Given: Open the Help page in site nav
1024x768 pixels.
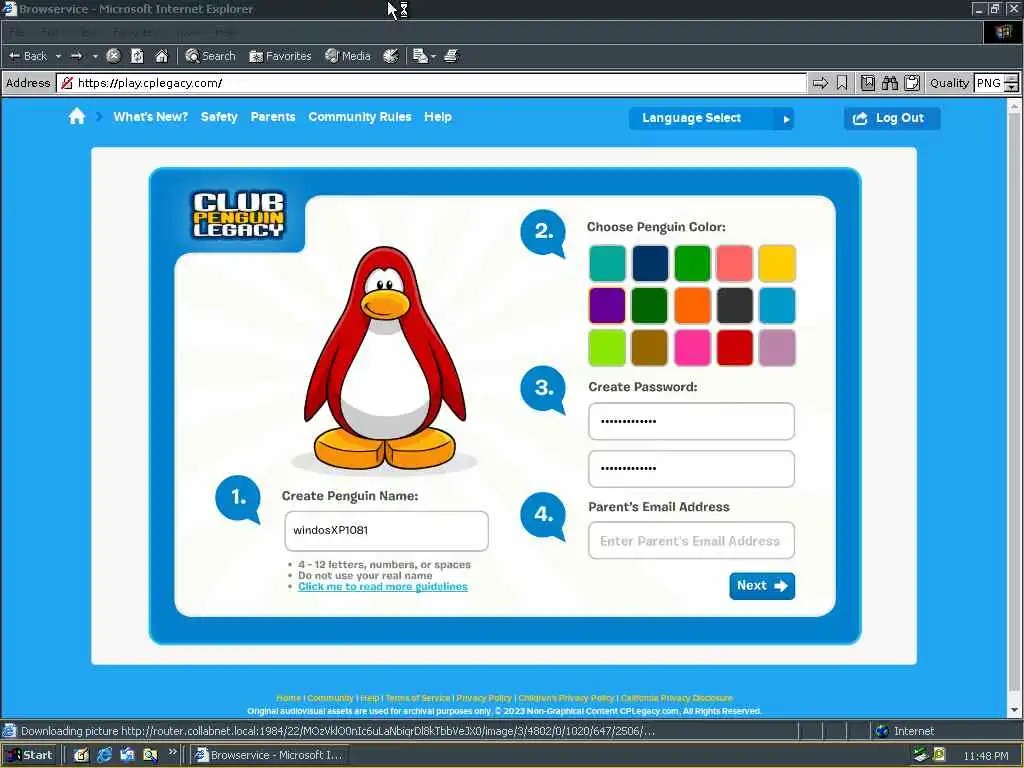Looking at the screenshot, I should (x=438, y=117).
